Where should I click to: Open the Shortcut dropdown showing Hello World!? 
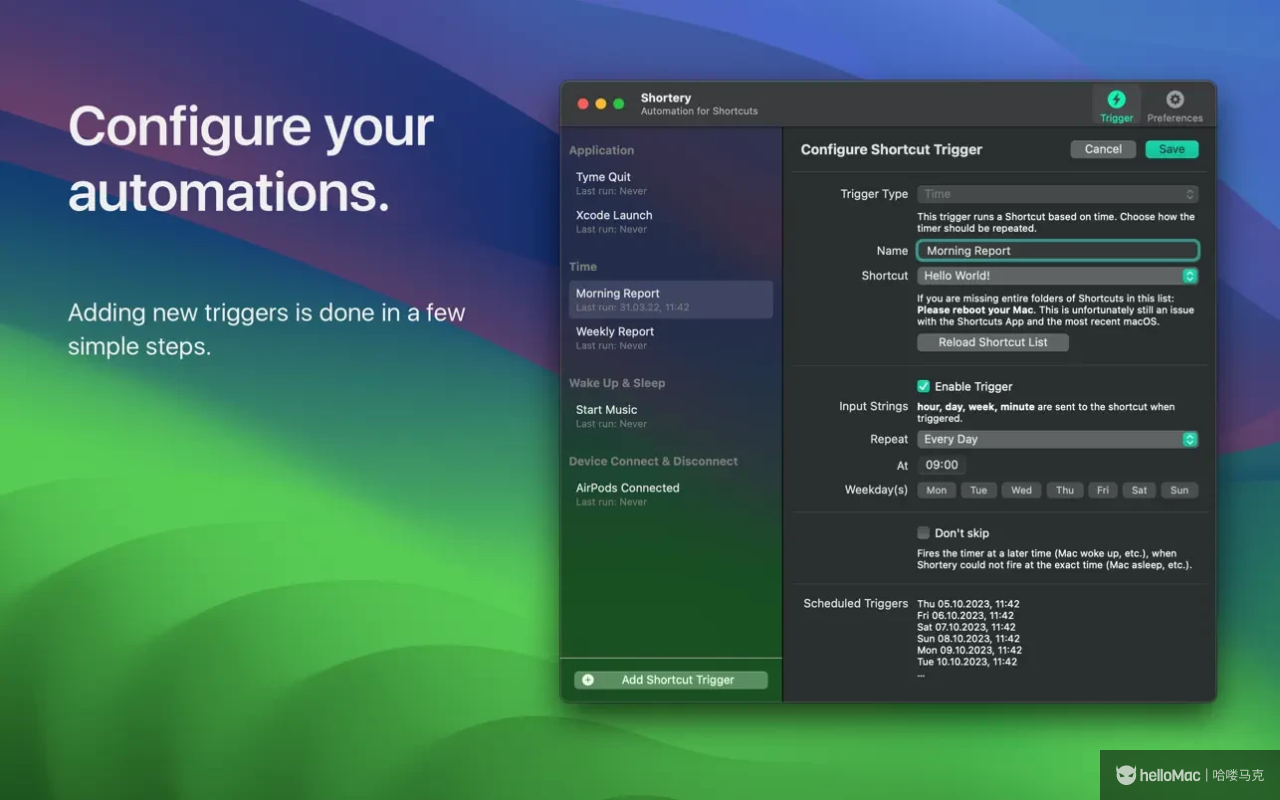1057,276
